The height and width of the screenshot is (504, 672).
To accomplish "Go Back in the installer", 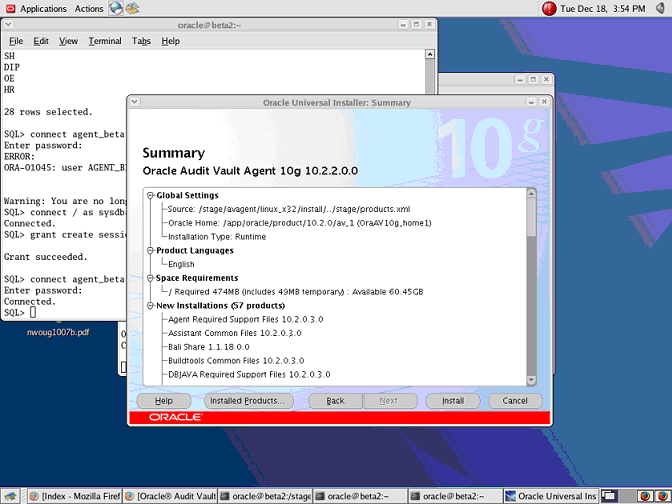I will pyautogui.click(x=335, y=401).
